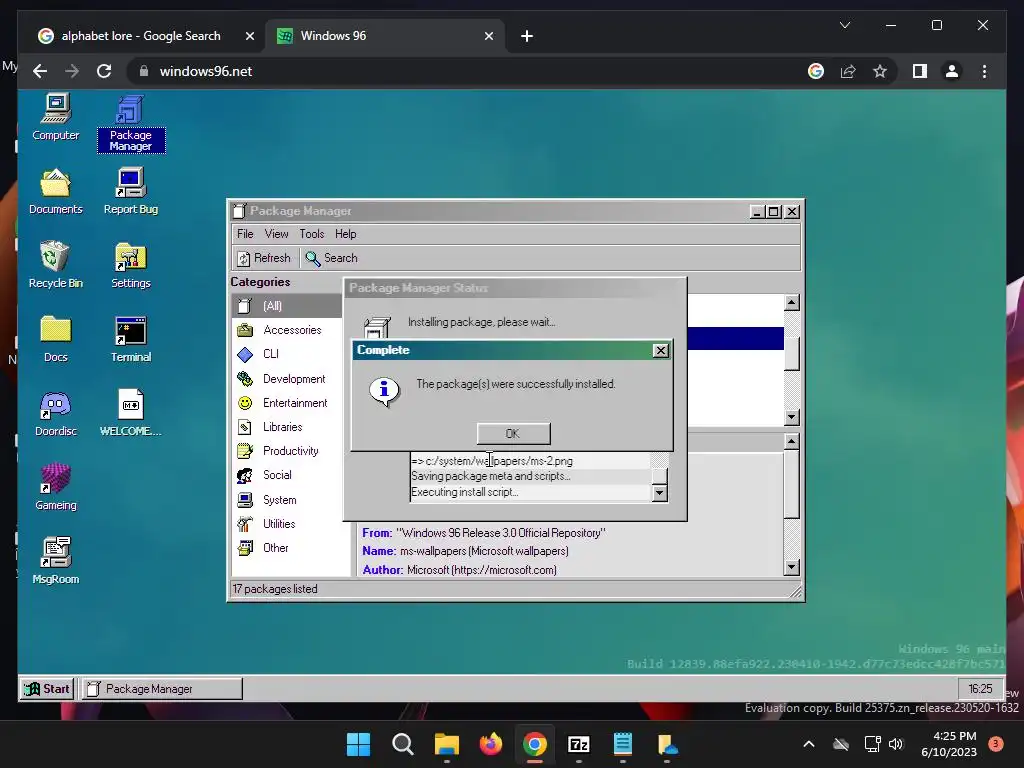Click OK in the Complete dialog

[x=513, y=434]
